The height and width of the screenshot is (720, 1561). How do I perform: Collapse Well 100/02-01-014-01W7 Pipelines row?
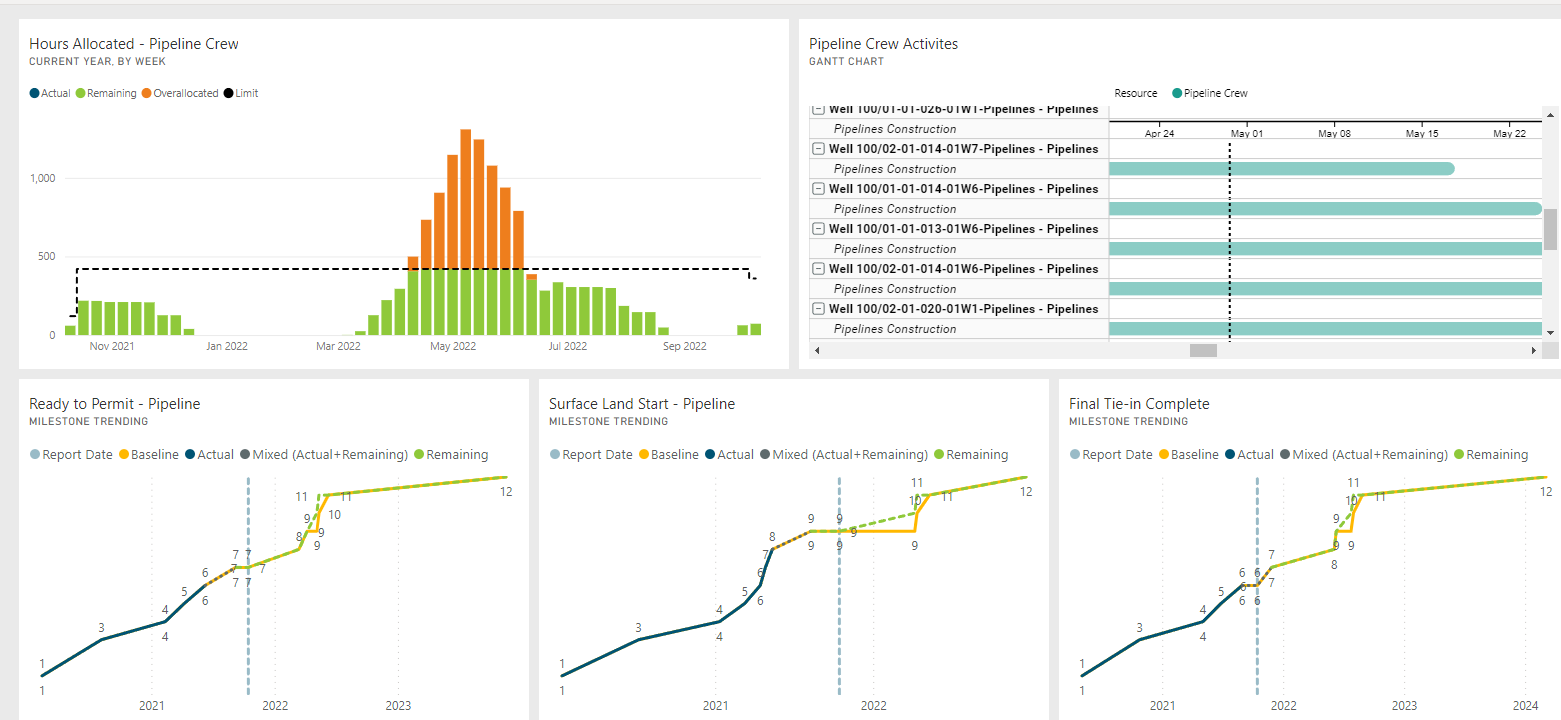pos(818,149)
